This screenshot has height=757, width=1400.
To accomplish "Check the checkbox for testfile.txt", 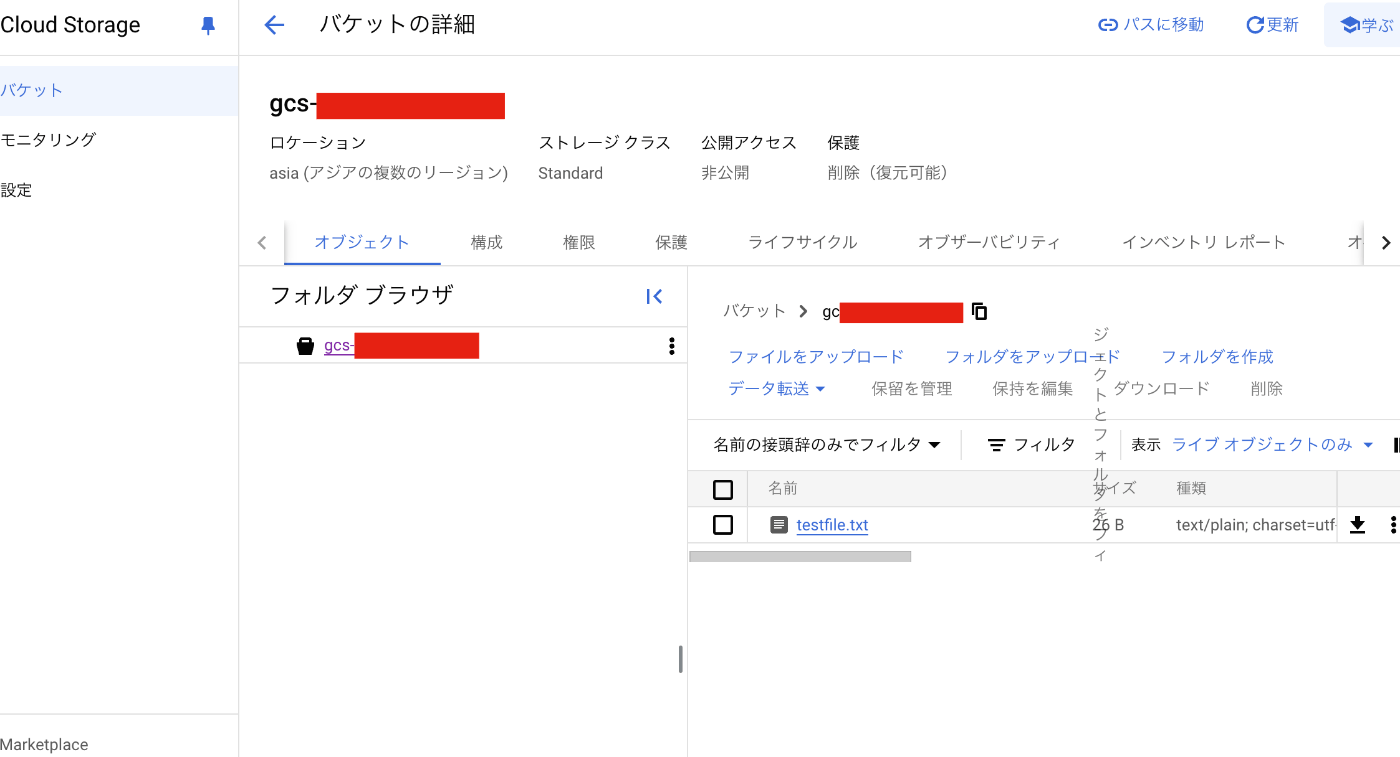I will pos(723,524).
